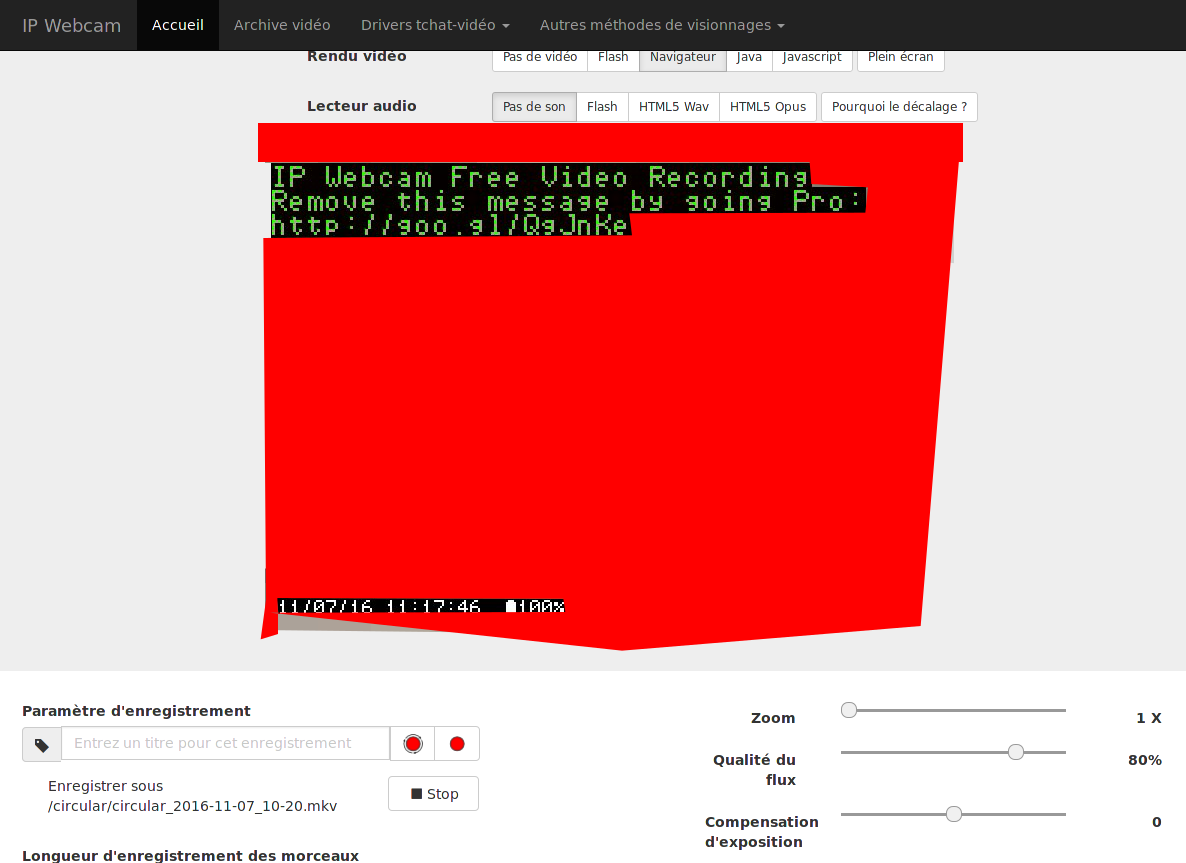The image size is (1186, 863).
Task: Select the Javascript video renderer
Action: point(812,59)
